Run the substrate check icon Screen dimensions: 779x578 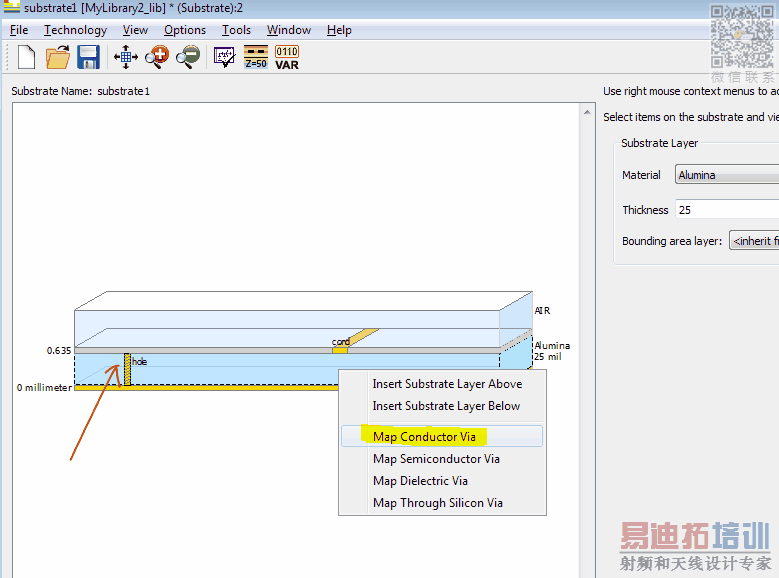point(225,57)
